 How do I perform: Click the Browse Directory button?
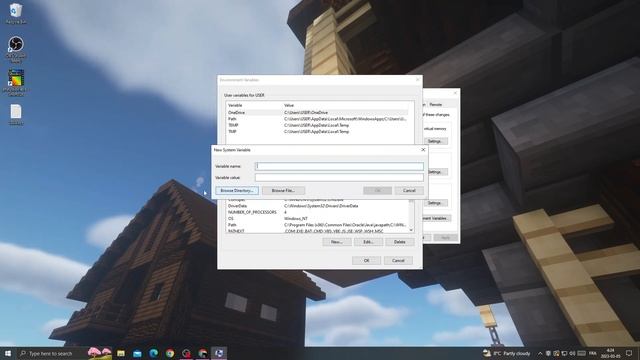point(237,191)
